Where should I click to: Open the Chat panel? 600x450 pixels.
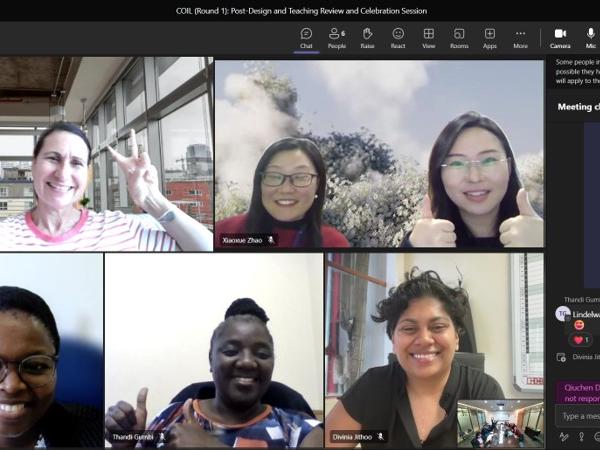pyautogui.click(x=306, y=38)
